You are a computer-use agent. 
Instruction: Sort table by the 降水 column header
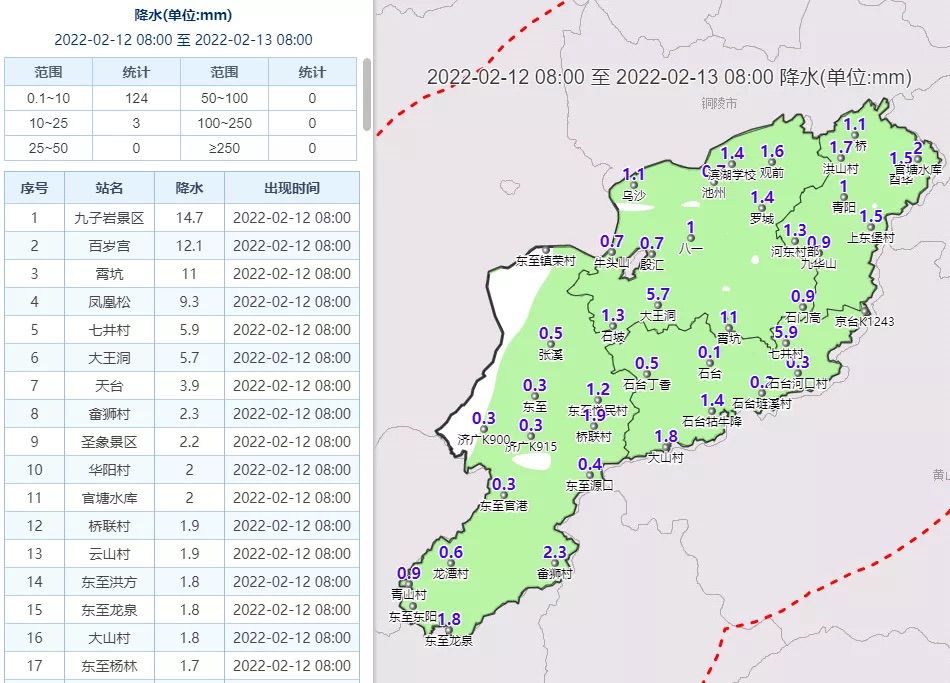[x=189, y=188]
